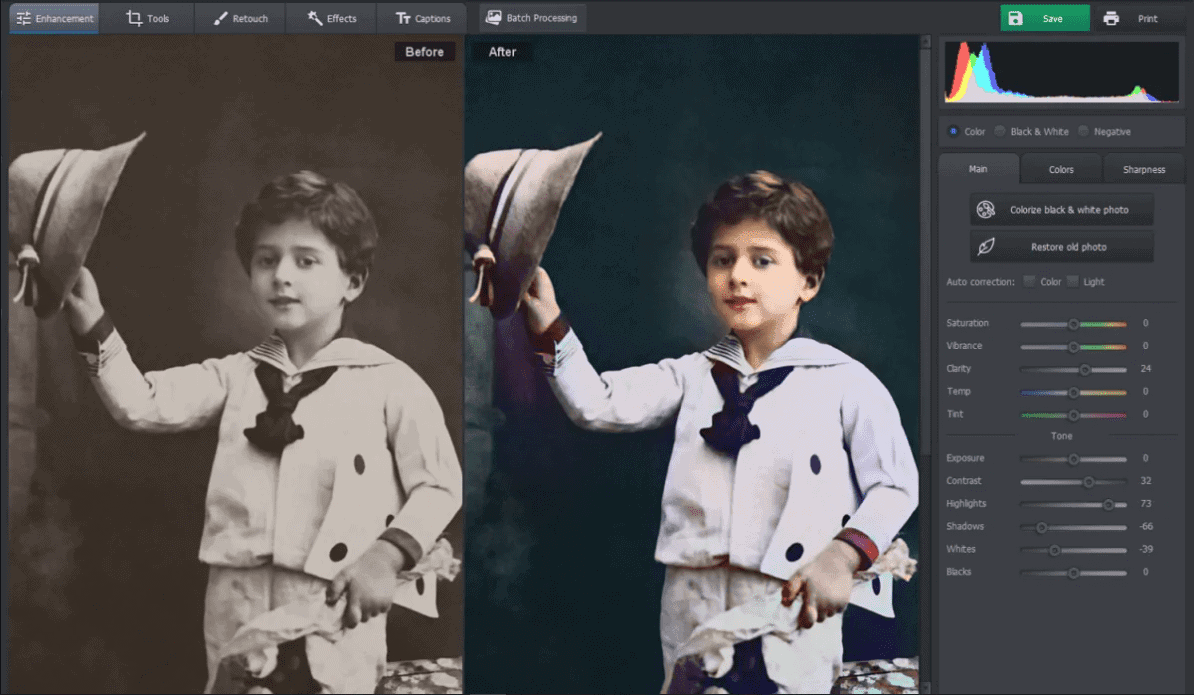Click the Before label on image
The image size is (1194, 695).
pyautogui.click(x=424, y=52)
